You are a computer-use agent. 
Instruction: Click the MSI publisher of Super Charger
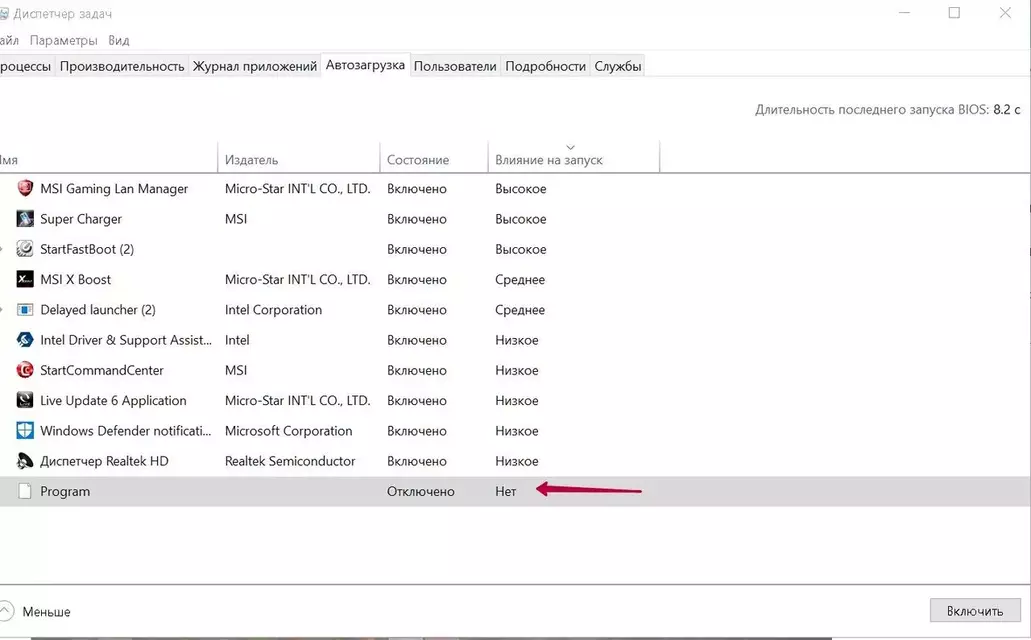[x=236, y=219]
